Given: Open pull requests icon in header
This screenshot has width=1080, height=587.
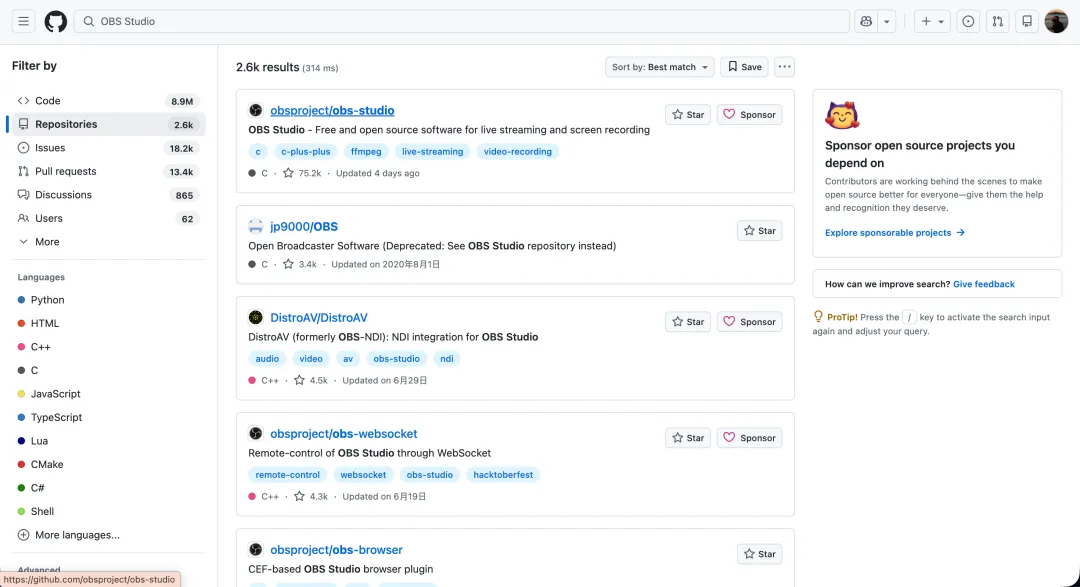Looking at the screenshot, I should [997, 21].
